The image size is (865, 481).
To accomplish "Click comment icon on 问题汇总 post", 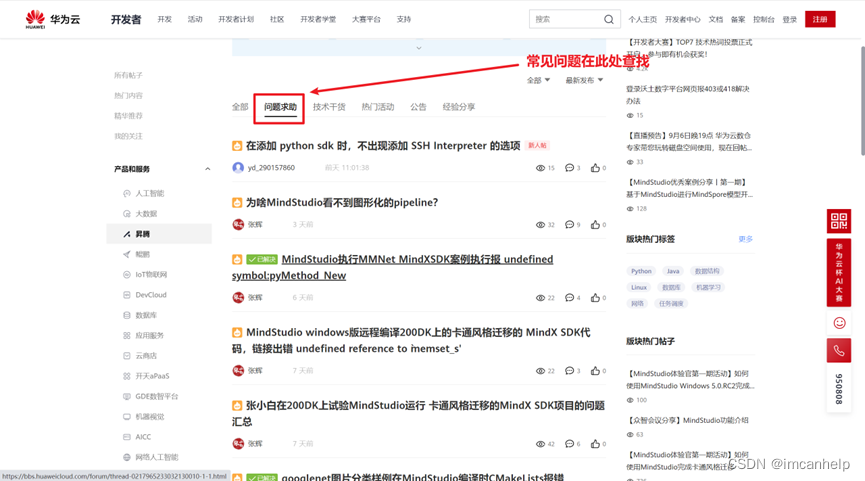I will pyautogui.click(x=569, y=443).
